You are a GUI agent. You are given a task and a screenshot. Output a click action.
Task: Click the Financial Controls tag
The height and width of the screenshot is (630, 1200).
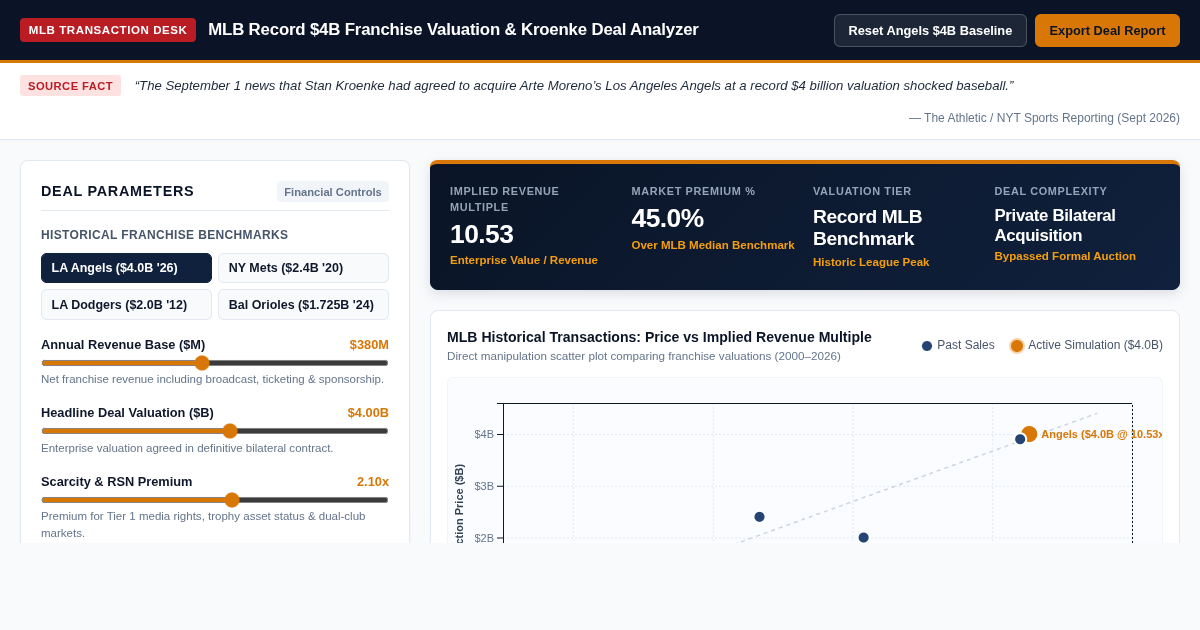pos(333,192)
